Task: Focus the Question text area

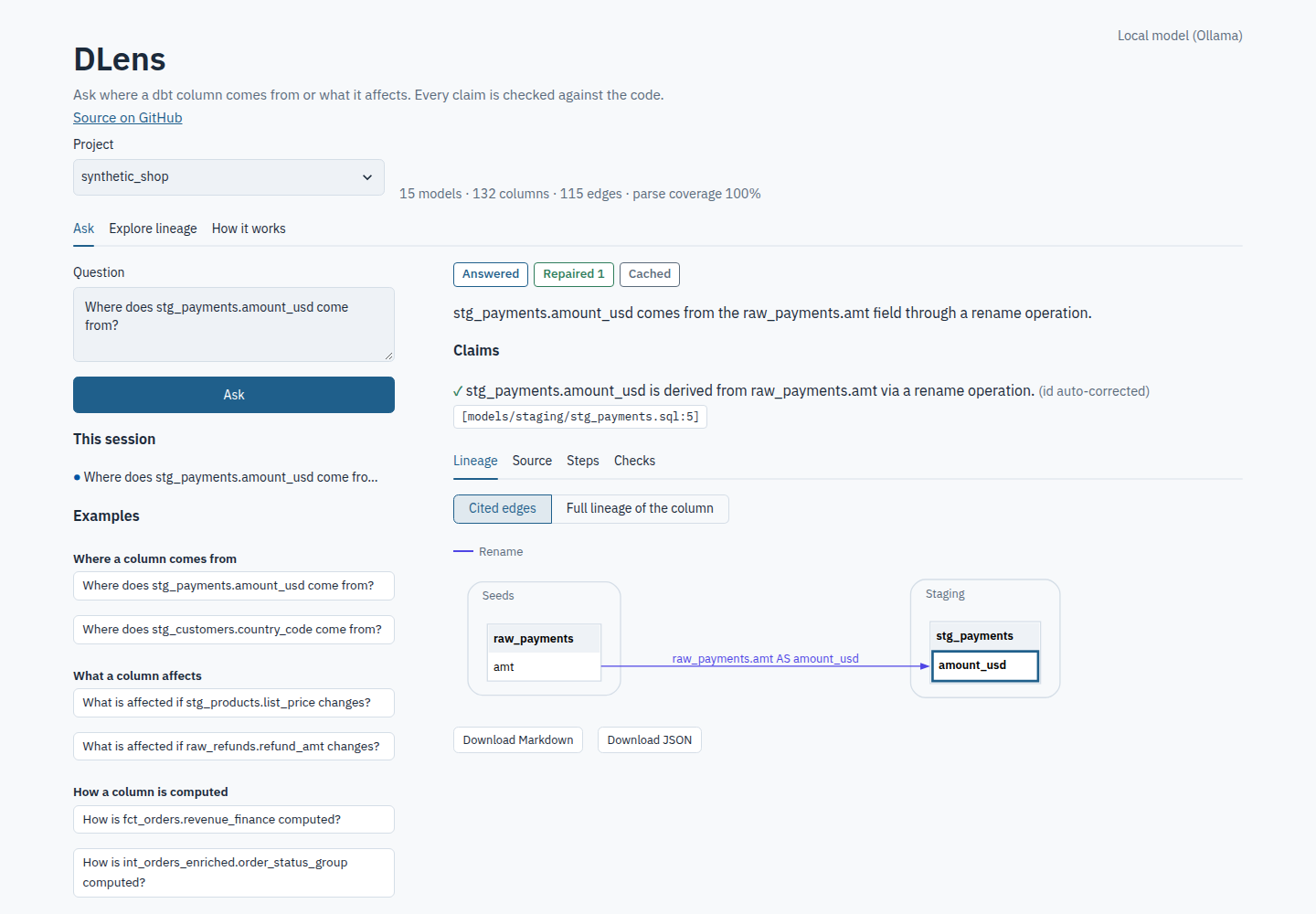Action: click(234, 324)
